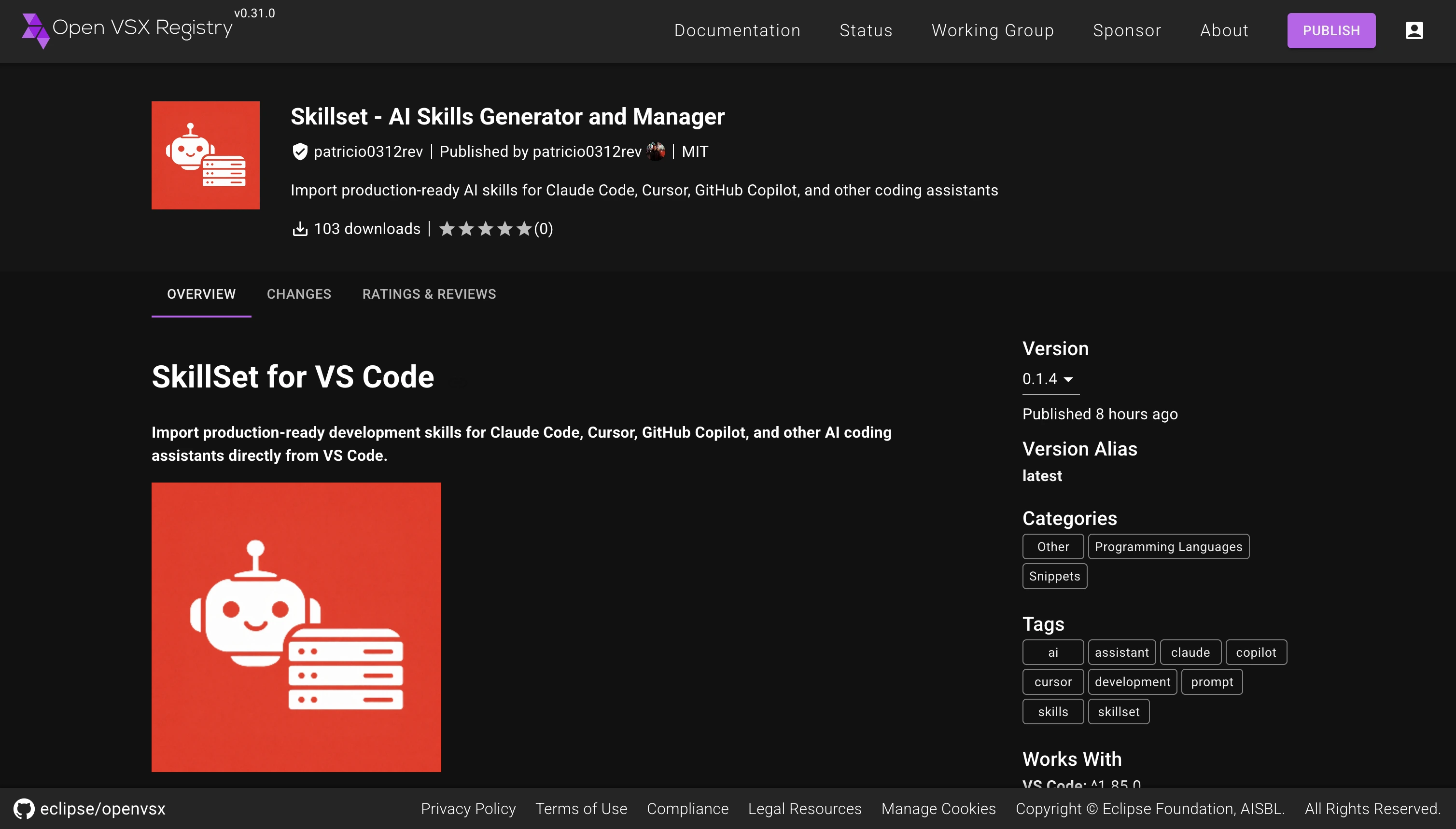Open the user account avatar icon
Screen dimensions: 1456x829
[x=1414, y=30]
